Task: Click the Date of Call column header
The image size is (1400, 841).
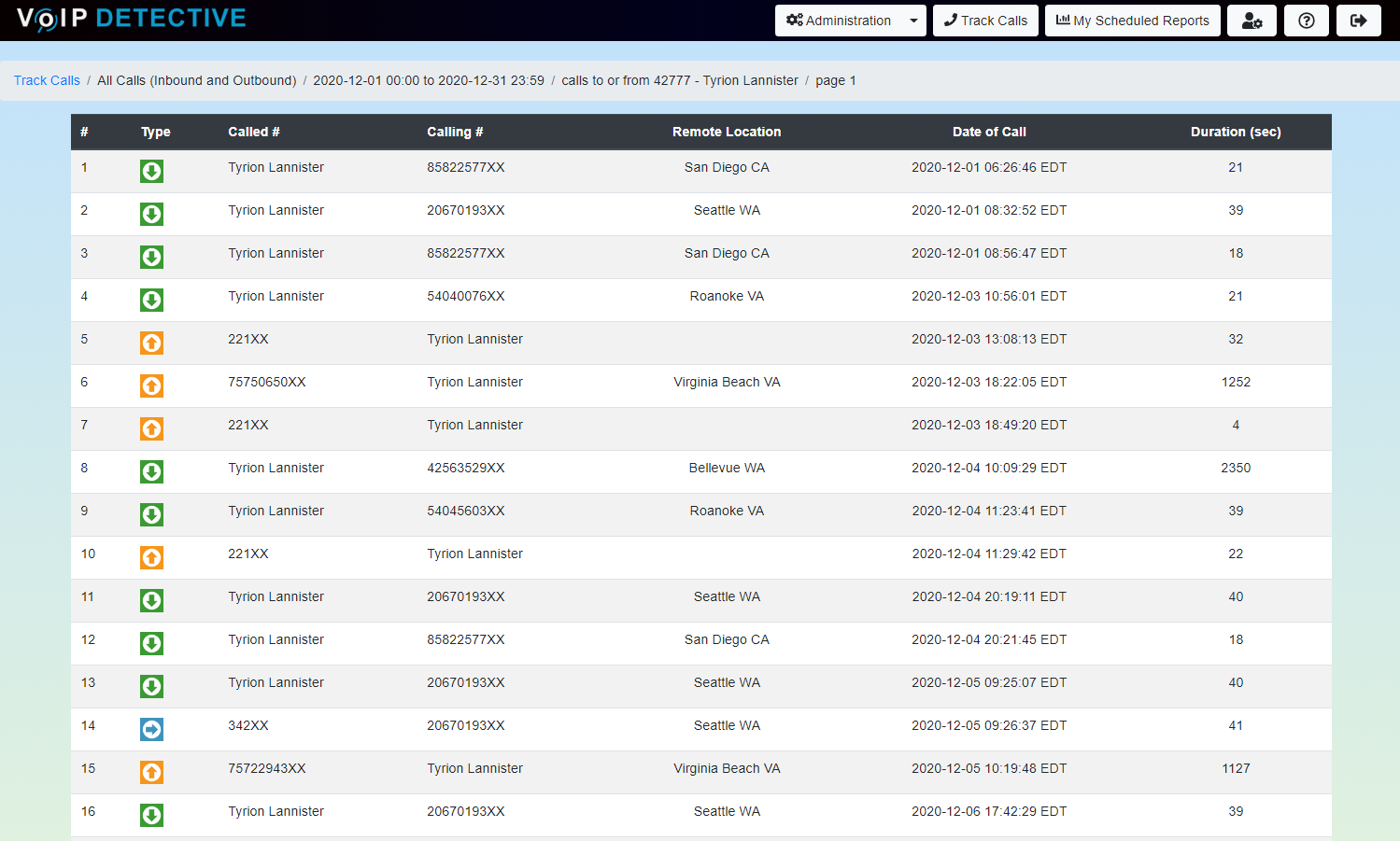Action: pos(989,132)
